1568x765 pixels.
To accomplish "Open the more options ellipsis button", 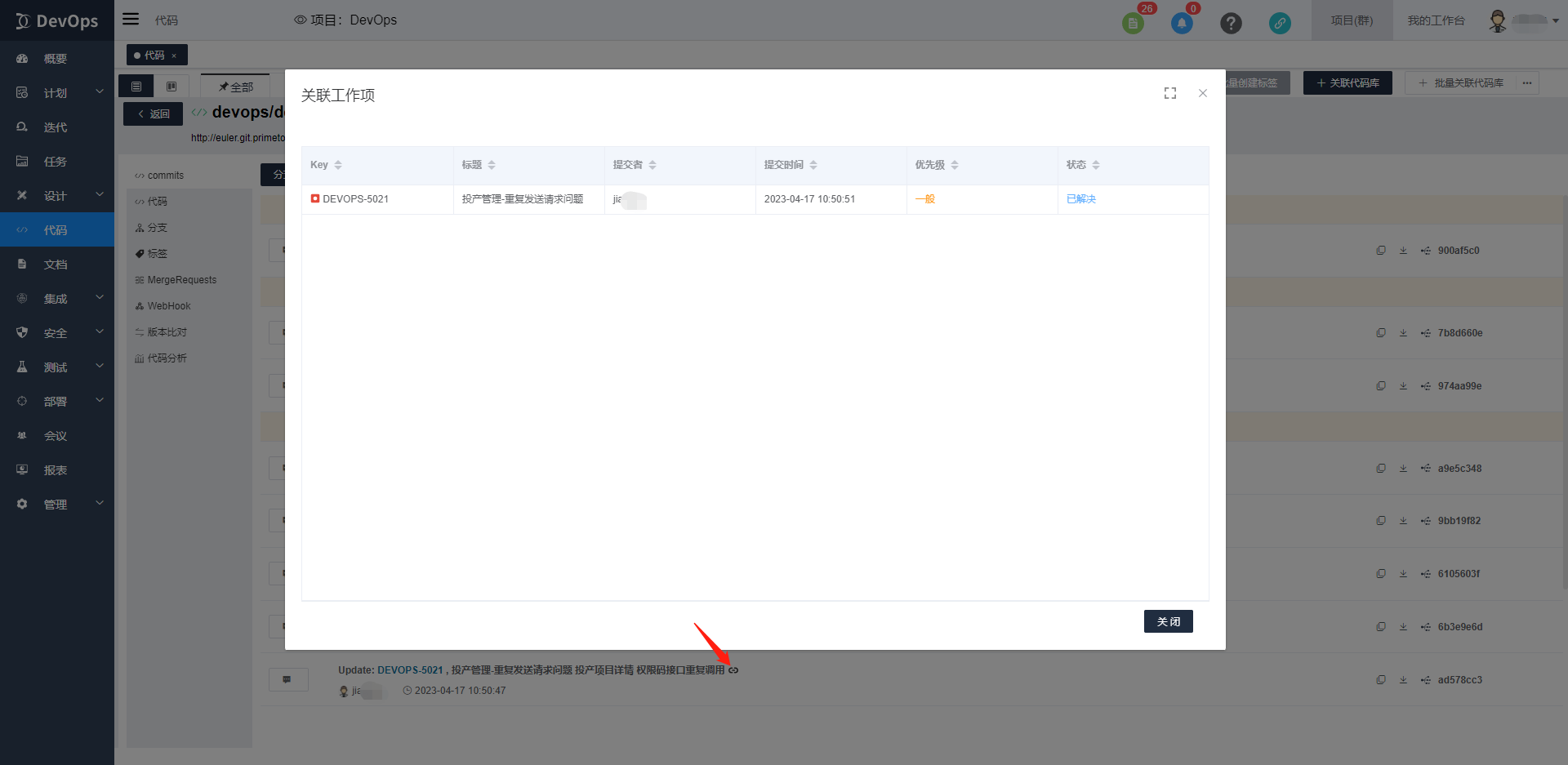I will [x=1527, y=83].
